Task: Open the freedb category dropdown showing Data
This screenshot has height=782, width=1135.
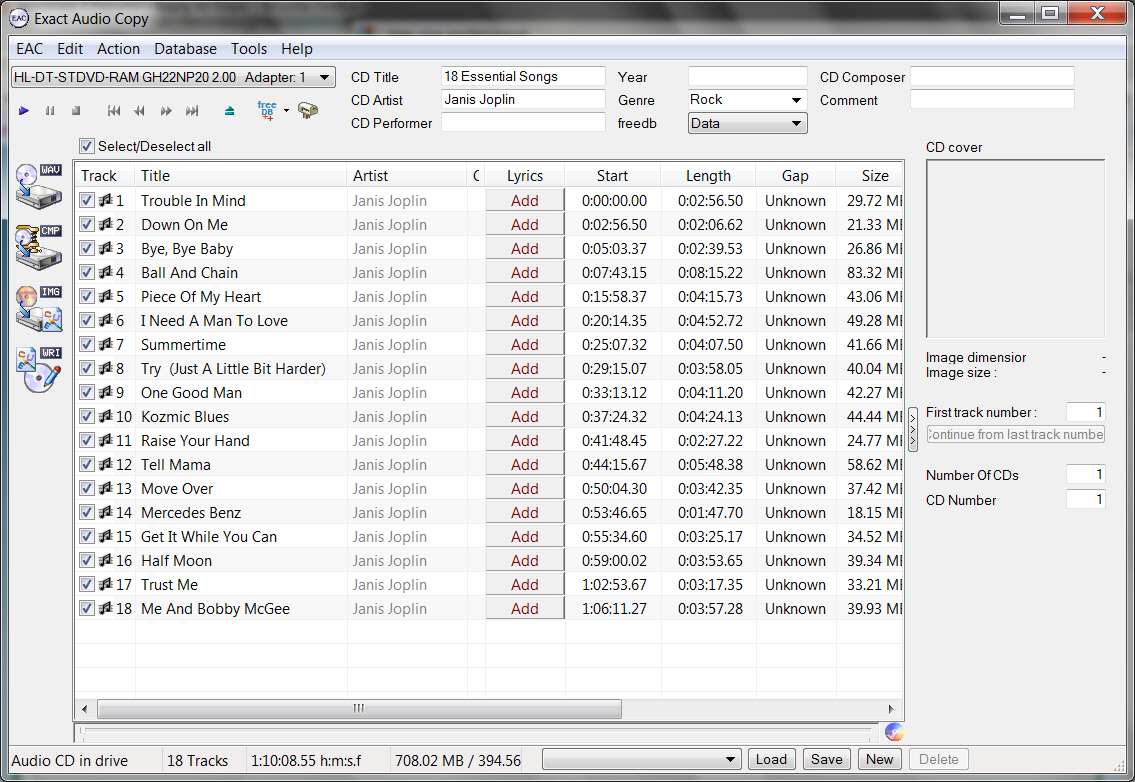Action: 747,123
